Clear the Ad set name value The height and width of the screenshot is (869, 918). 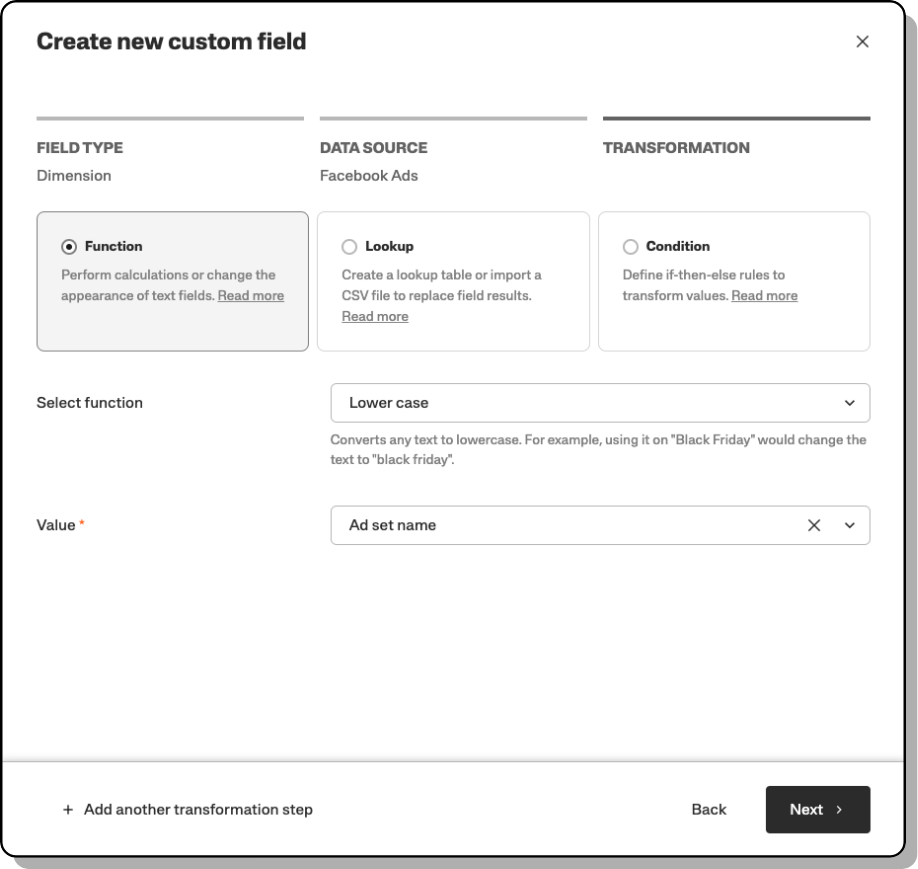click(x=814, y=525)
